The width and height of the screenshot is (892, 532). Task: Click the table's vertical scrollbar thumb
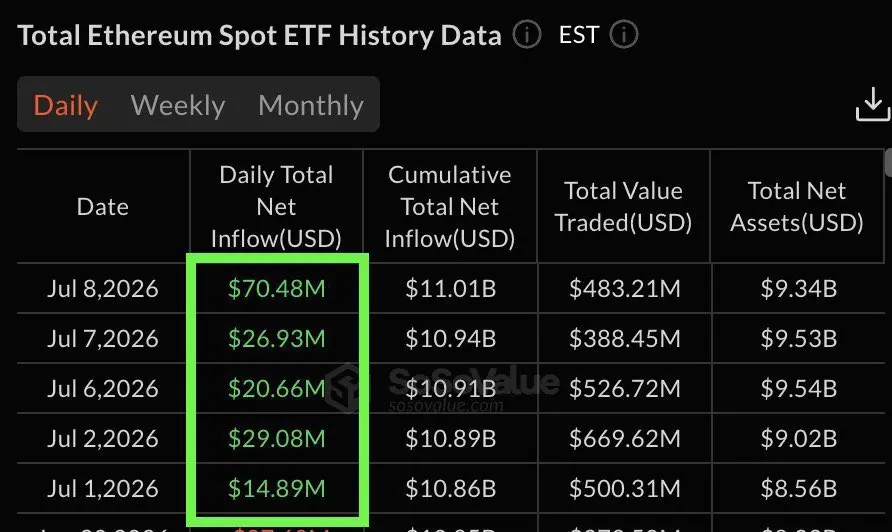(x=888, y=163)
